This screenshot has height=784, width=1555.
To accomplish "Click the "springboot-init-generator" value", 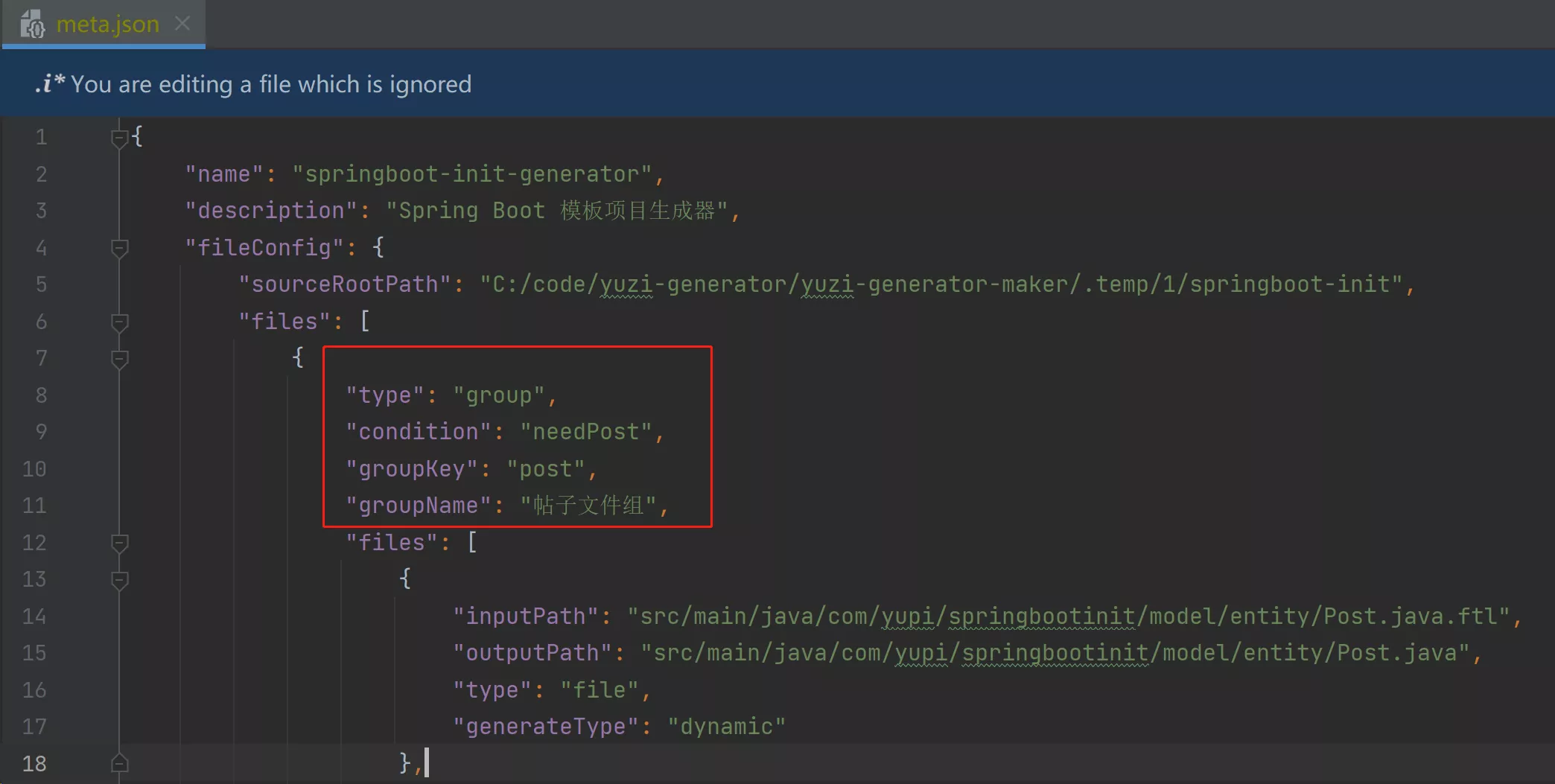I will (472, 174).
